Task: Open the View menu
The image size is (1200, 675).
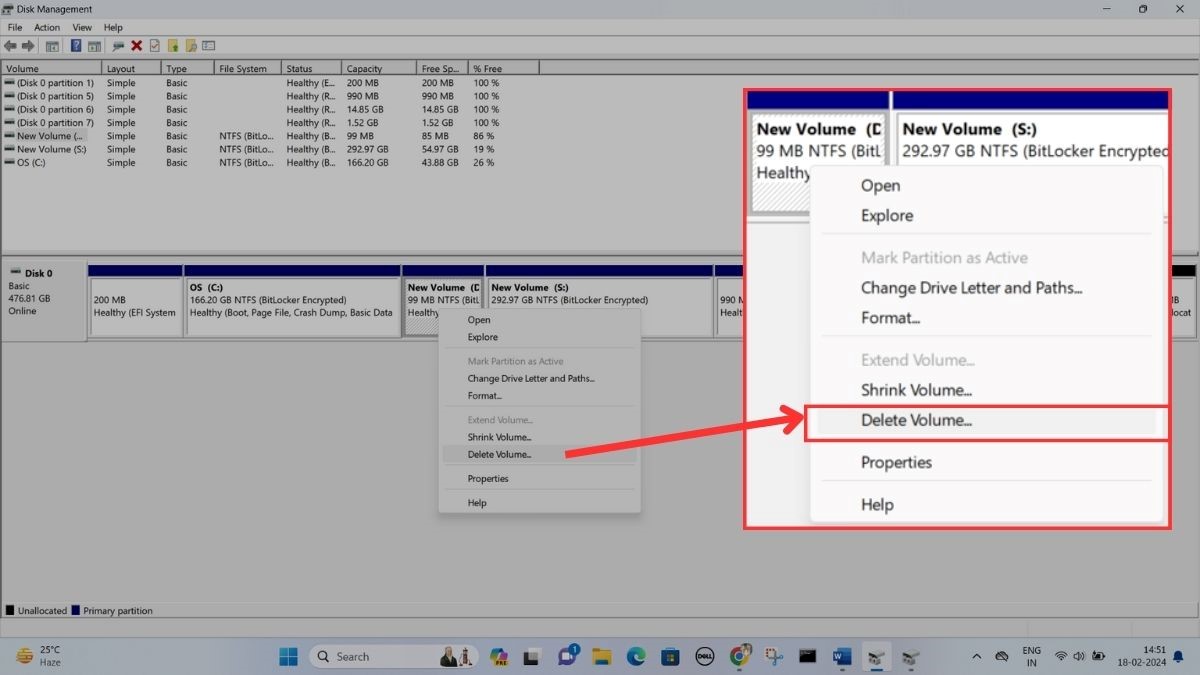Action: pos(82,27)
